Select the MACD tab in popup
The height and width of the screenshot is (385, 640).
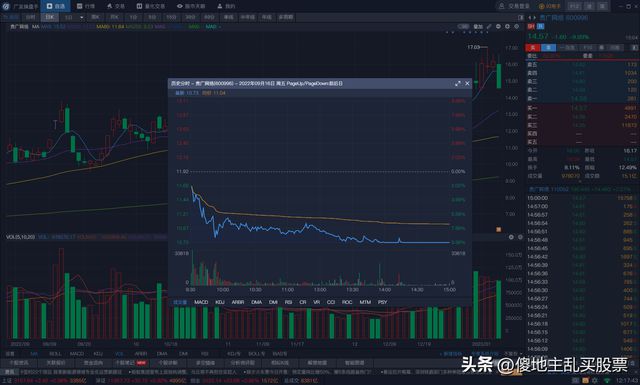click(201, 302)
